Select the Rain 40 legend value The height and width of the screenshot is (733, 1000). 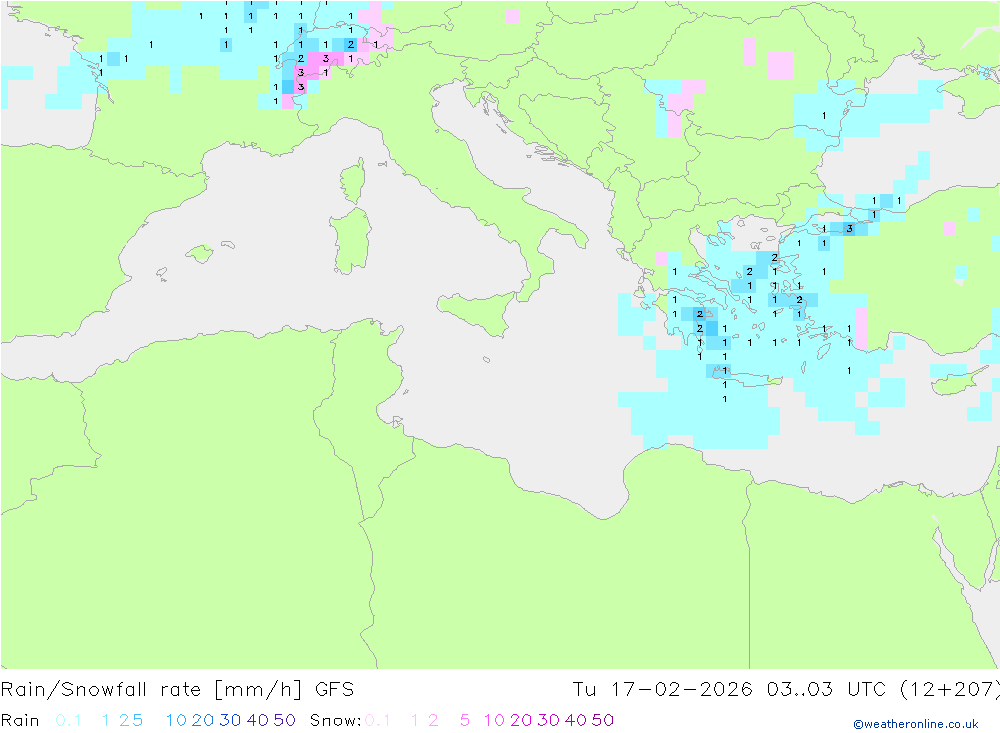[x=258, y=720]
